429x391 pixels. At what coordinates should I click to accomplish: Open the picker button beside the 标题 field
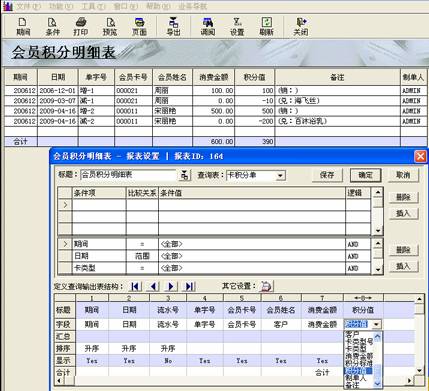tap(184, 175)
